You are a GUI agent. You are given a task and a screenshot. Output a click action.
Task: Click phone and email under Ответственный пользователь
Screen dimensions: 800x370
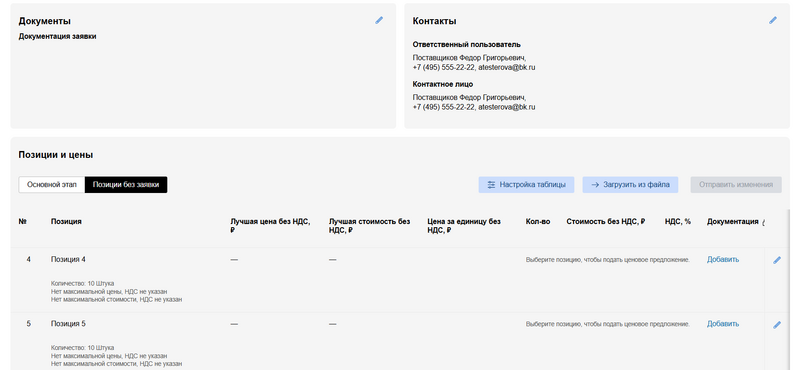pyautogui.click(x=474, y=67)
